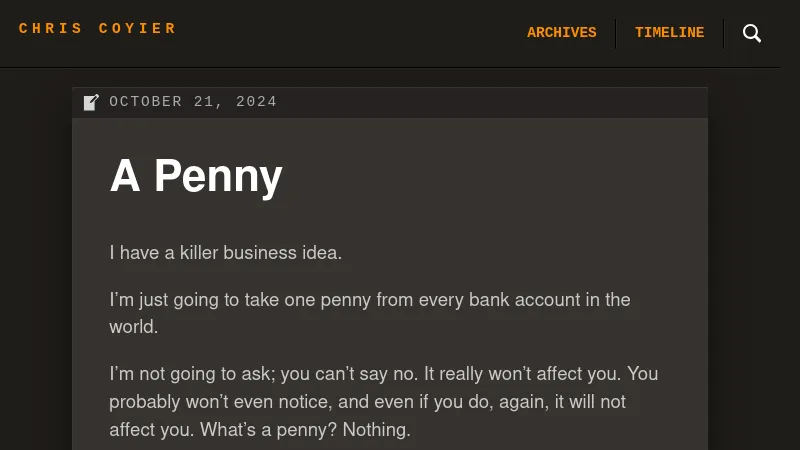The height and width of the screenshot is (450, 800).
Task: Click the word world on its own line
Action: tap(134, 327)
